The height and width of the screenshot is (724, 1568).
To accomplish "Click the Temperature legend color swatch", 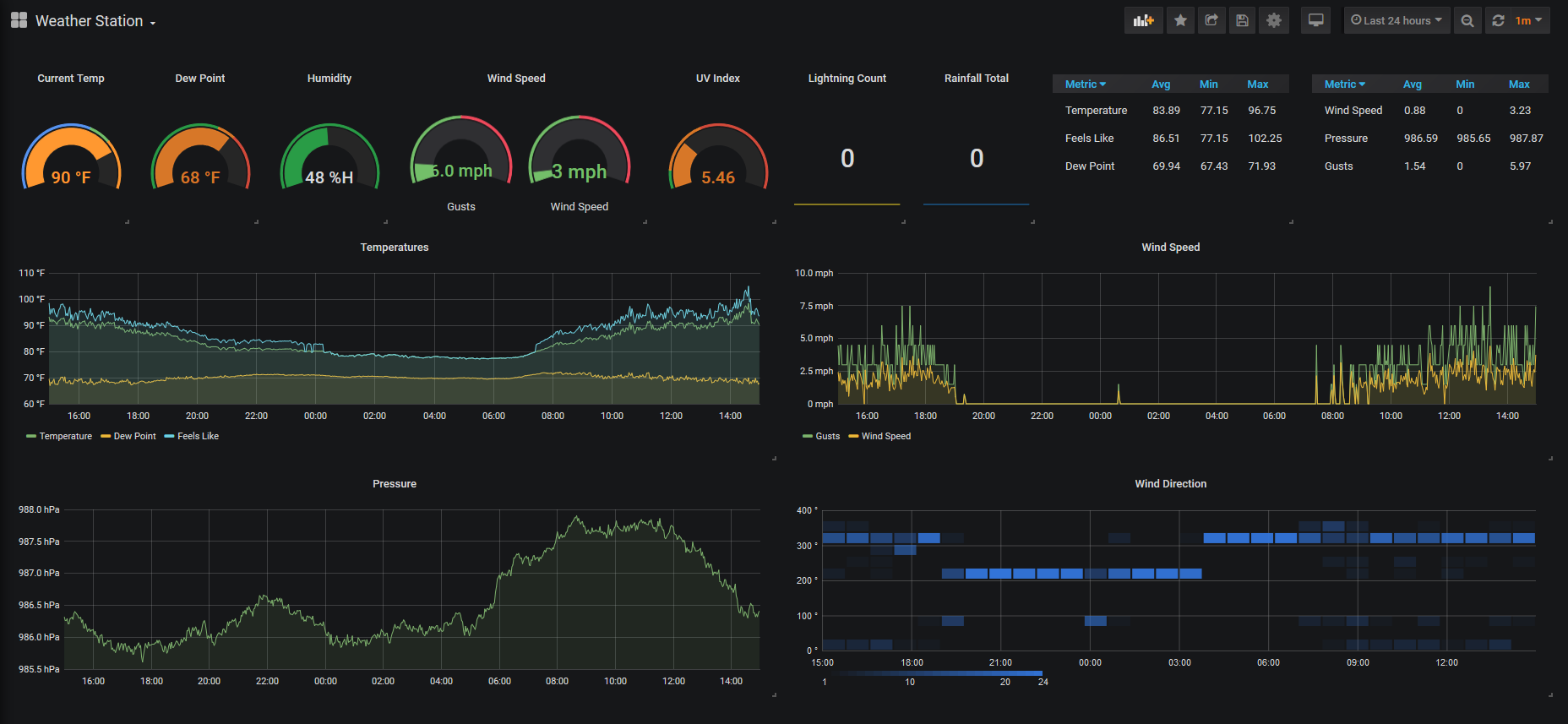I will 31,436.
